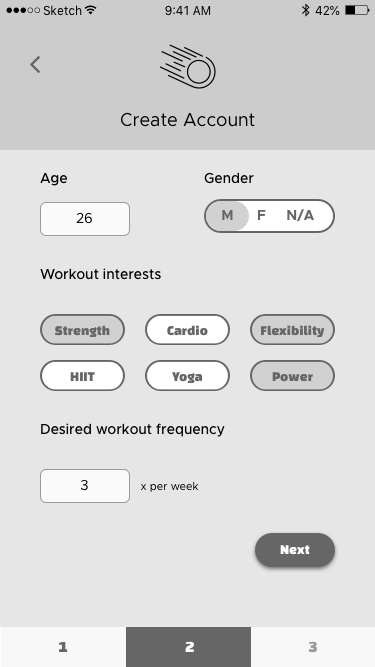Select N/A in the gender selector

[300, 216]
